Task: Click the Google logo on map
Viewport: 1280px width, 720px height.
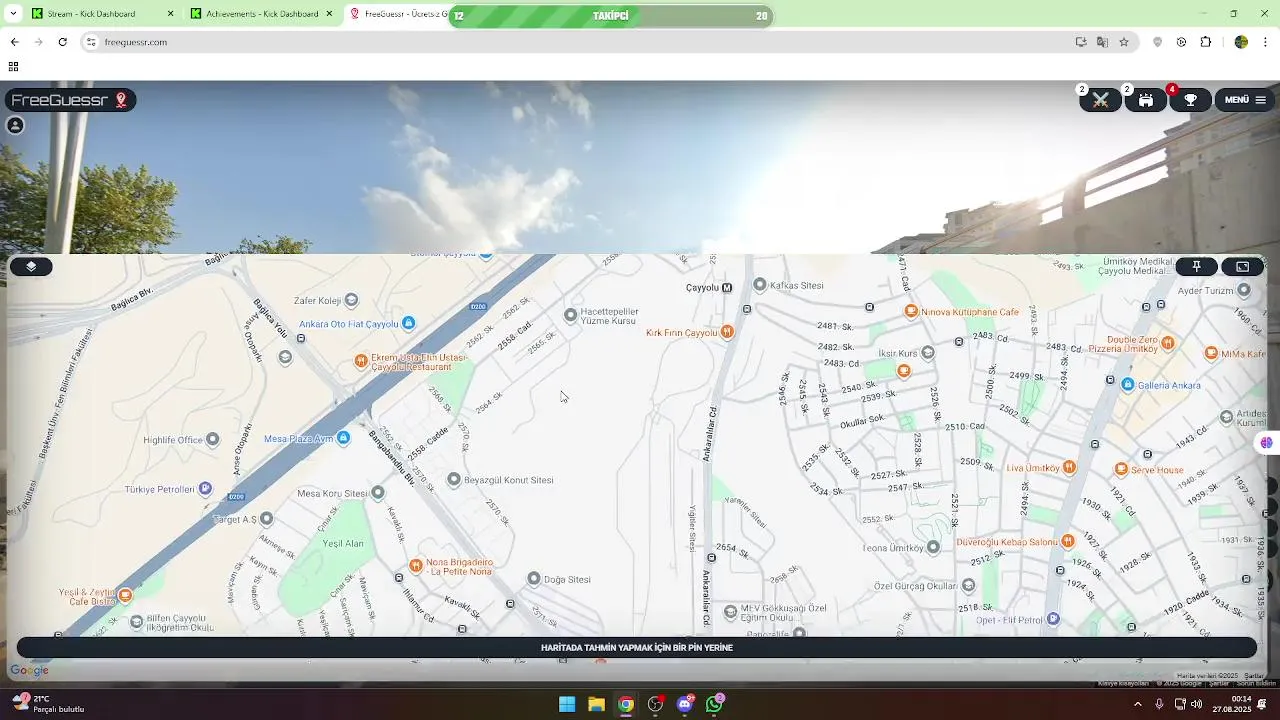Action: pyautogui.click(x=29, y=670)
